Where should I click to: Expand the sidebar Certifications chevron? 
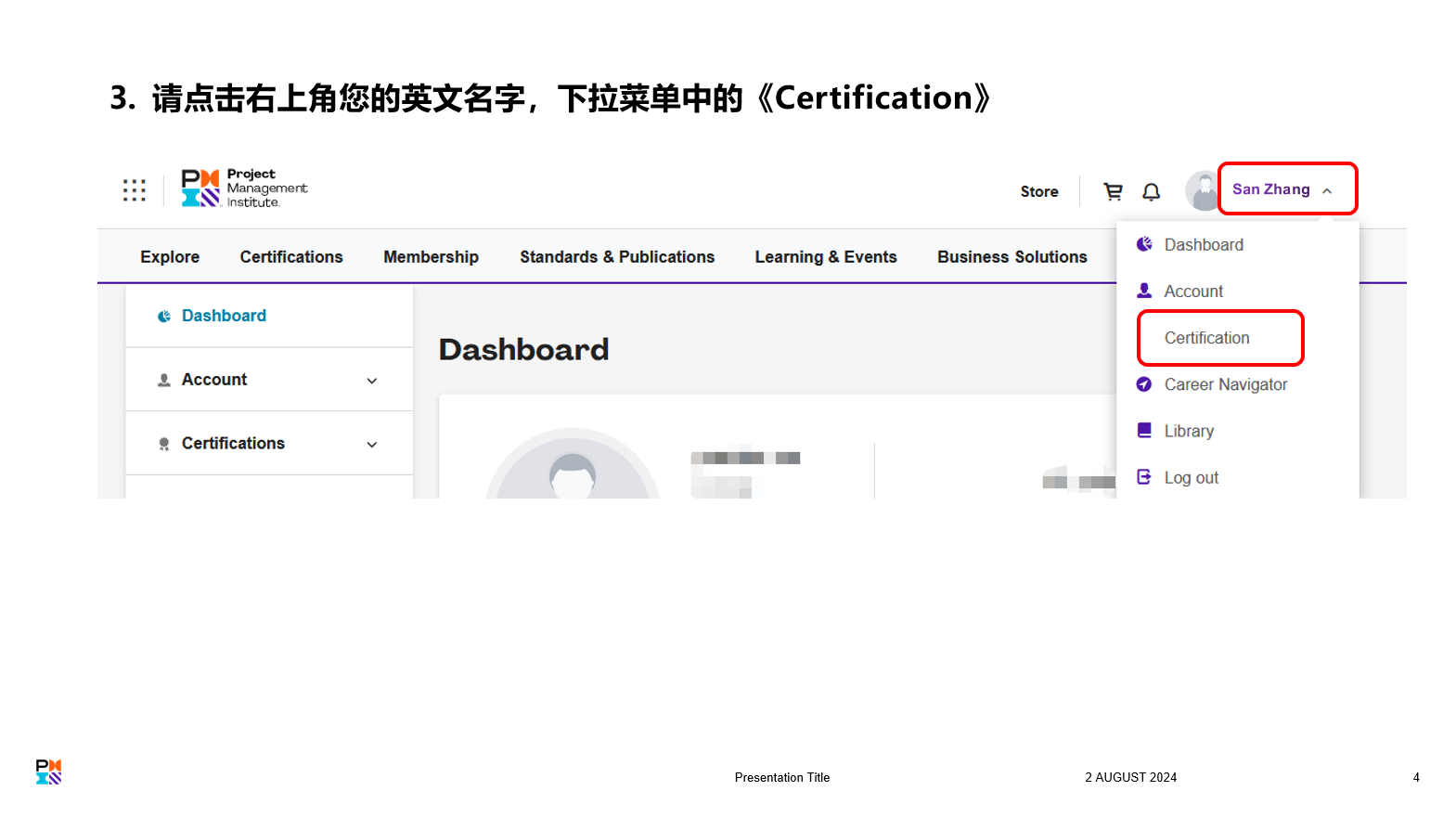[372, 445]
